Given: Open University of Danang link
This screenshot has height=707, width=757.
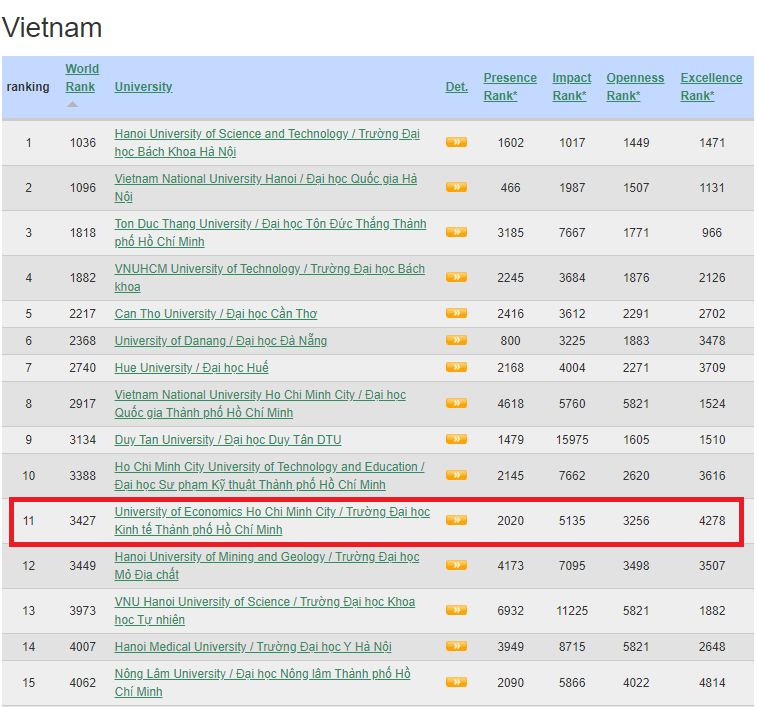Looking at the screenshot, I should (221, 340).
